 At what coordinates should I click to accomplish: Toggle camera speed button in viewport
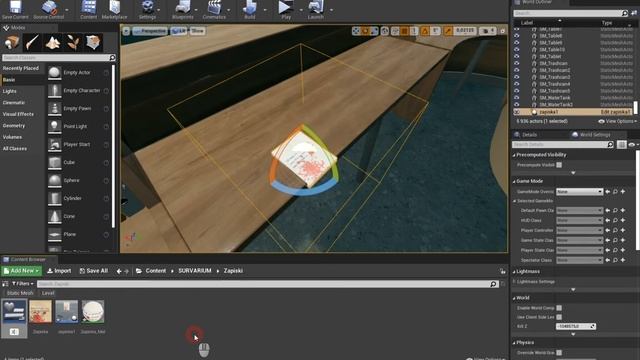(488, 31)
